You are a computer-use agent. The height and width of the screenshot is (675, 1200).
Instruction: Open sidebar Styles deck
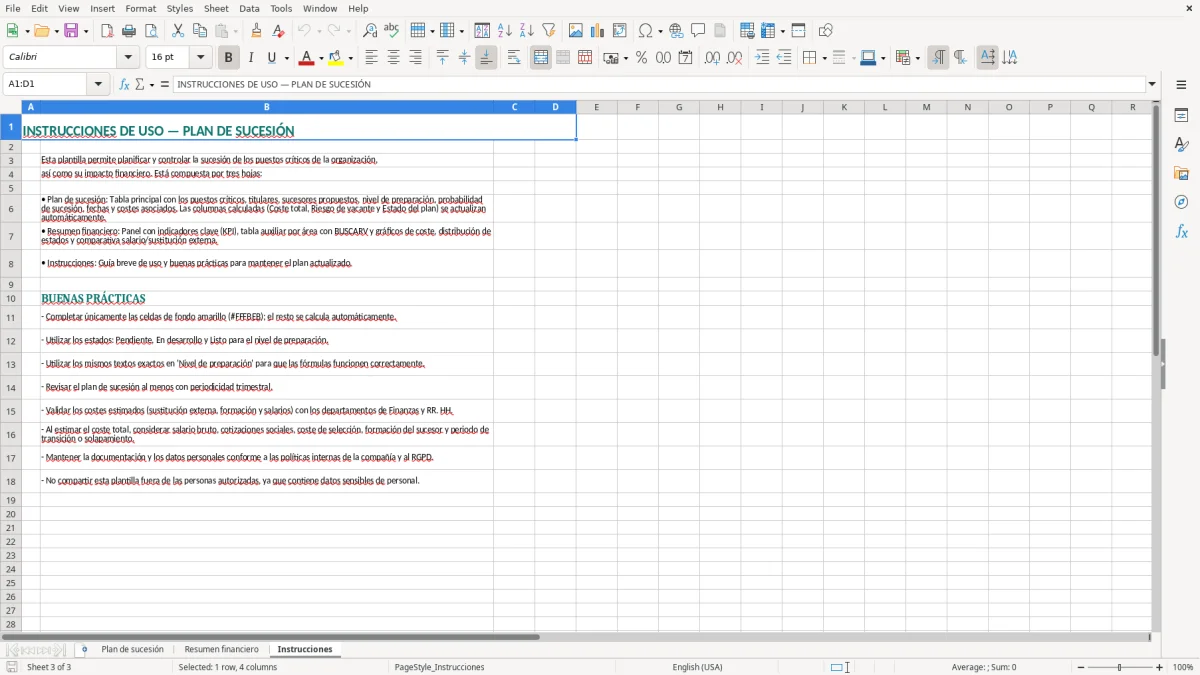tap(1181, 145)
